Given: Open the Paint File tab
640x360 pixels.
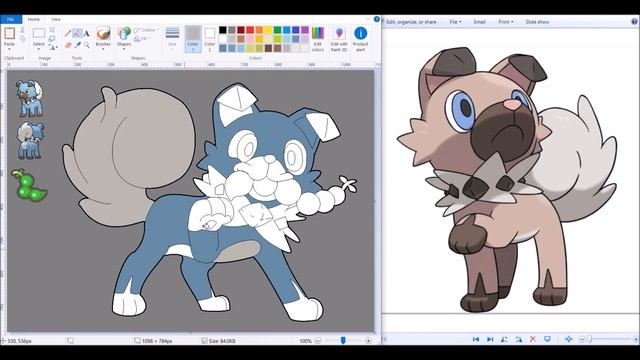Looking at the screenshot, I should (x=11, y=19).
